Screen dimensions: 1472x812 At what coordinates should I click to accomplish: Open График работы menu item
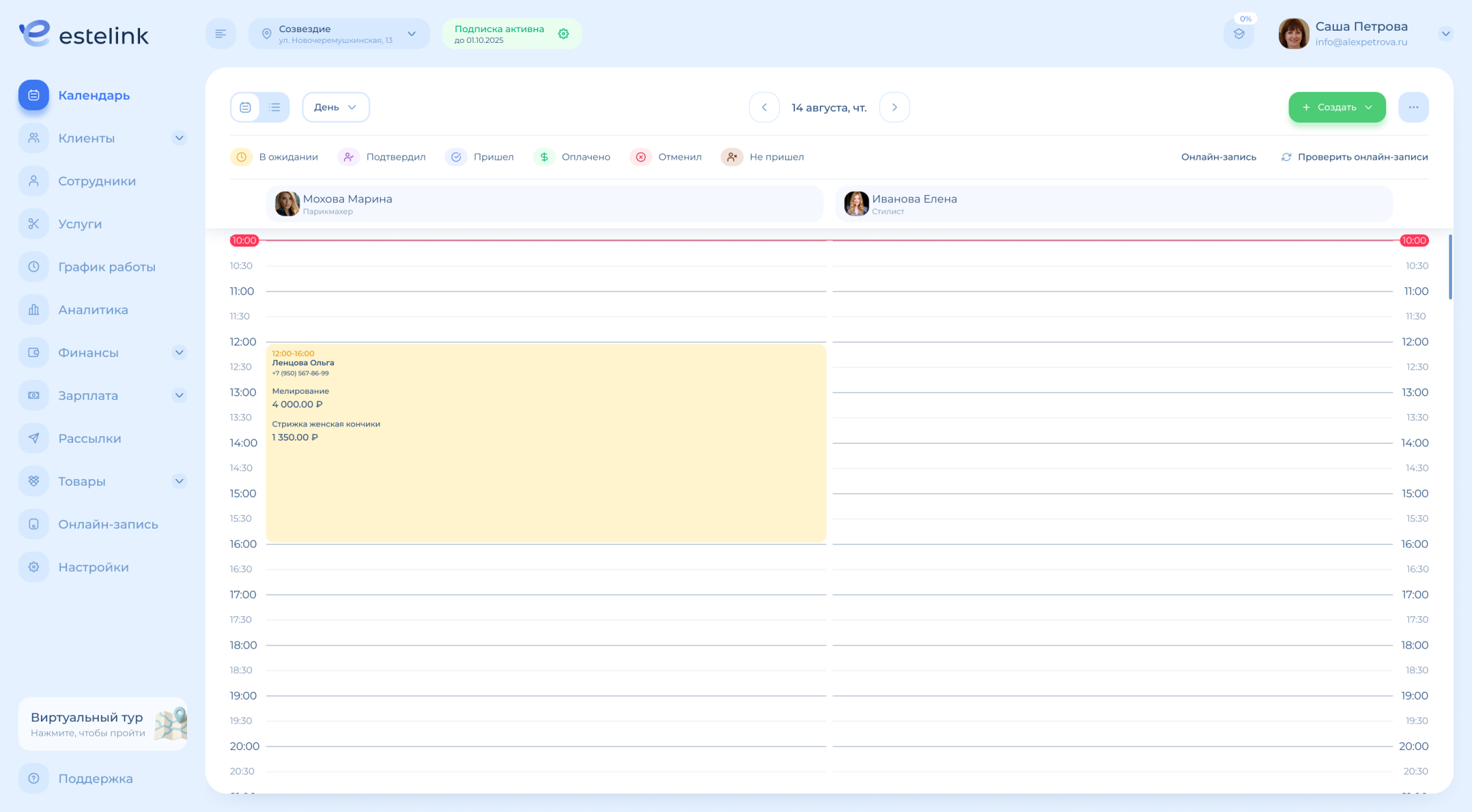click(106, 267)
